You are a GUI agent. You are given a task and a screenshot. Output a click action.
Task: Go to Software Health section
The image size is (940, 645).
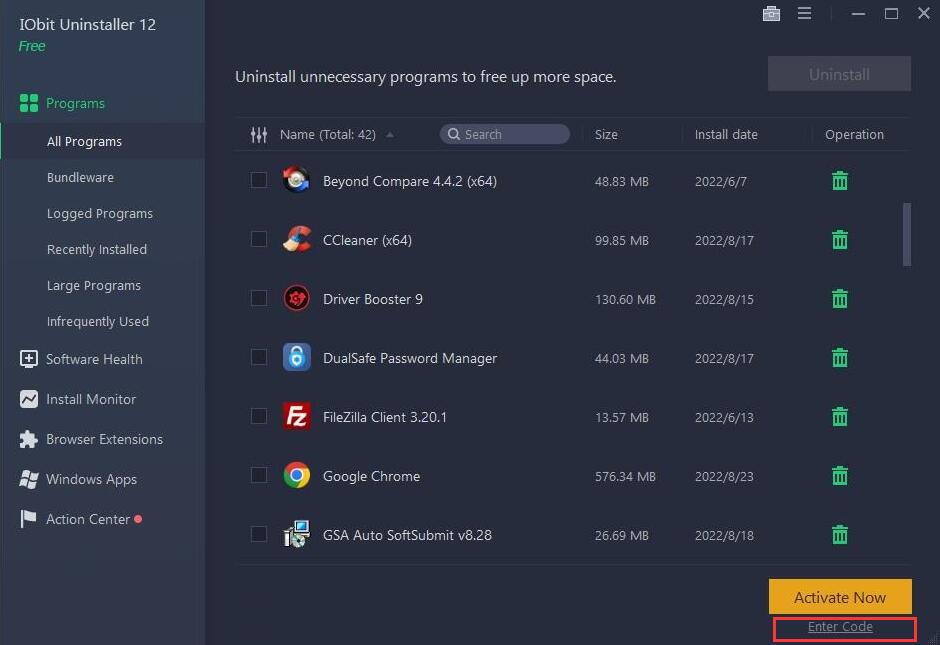click(x=94, y=359)
